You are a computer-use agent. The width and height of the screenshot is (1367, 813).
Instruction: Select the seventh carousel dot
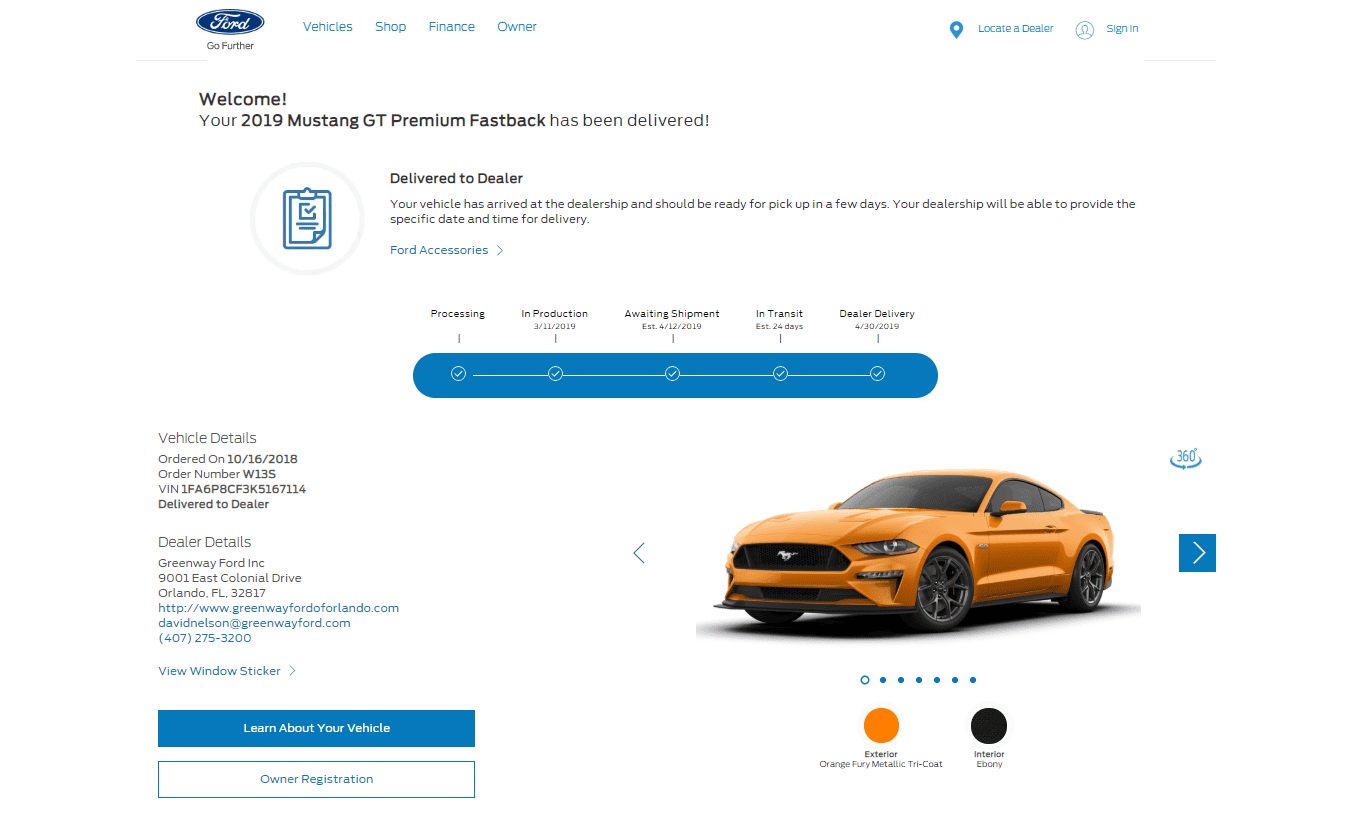click(x=973, y=680)
